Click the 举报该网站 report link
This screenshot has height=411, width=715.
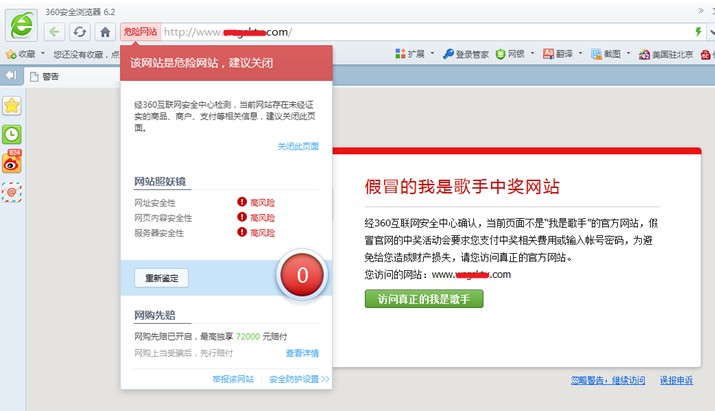point(233,379)
